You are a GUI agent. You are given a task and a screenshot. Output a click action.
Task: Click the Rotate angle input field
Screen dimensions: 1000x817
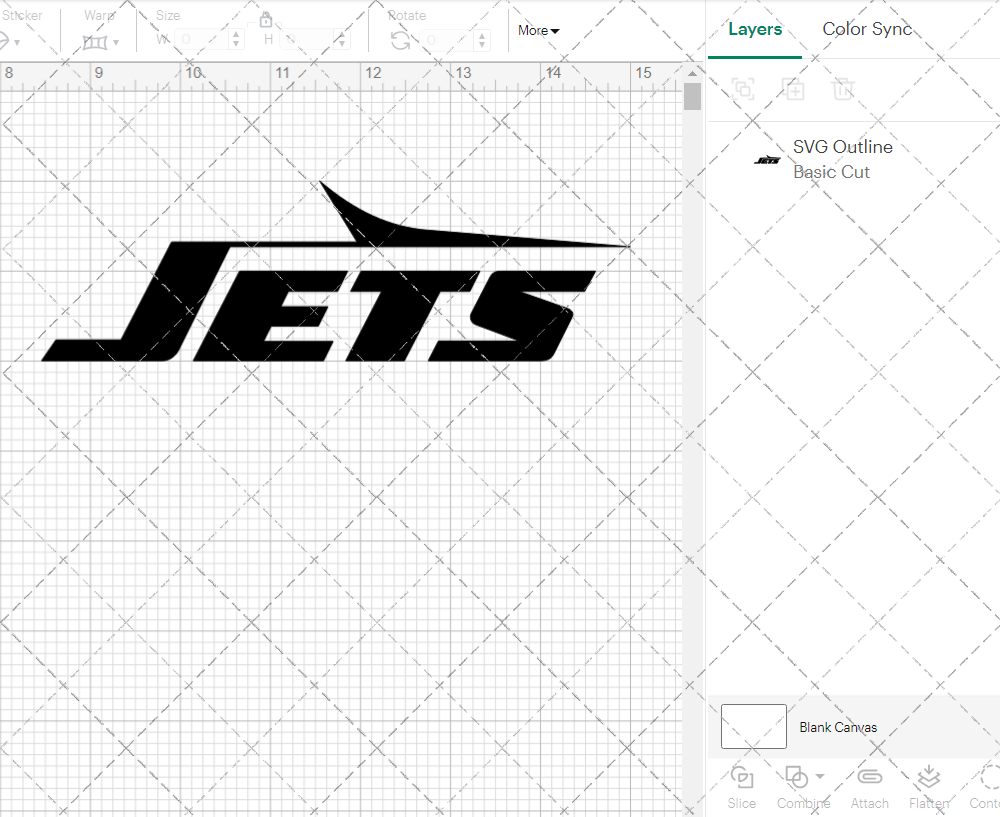tap(447, 40)
